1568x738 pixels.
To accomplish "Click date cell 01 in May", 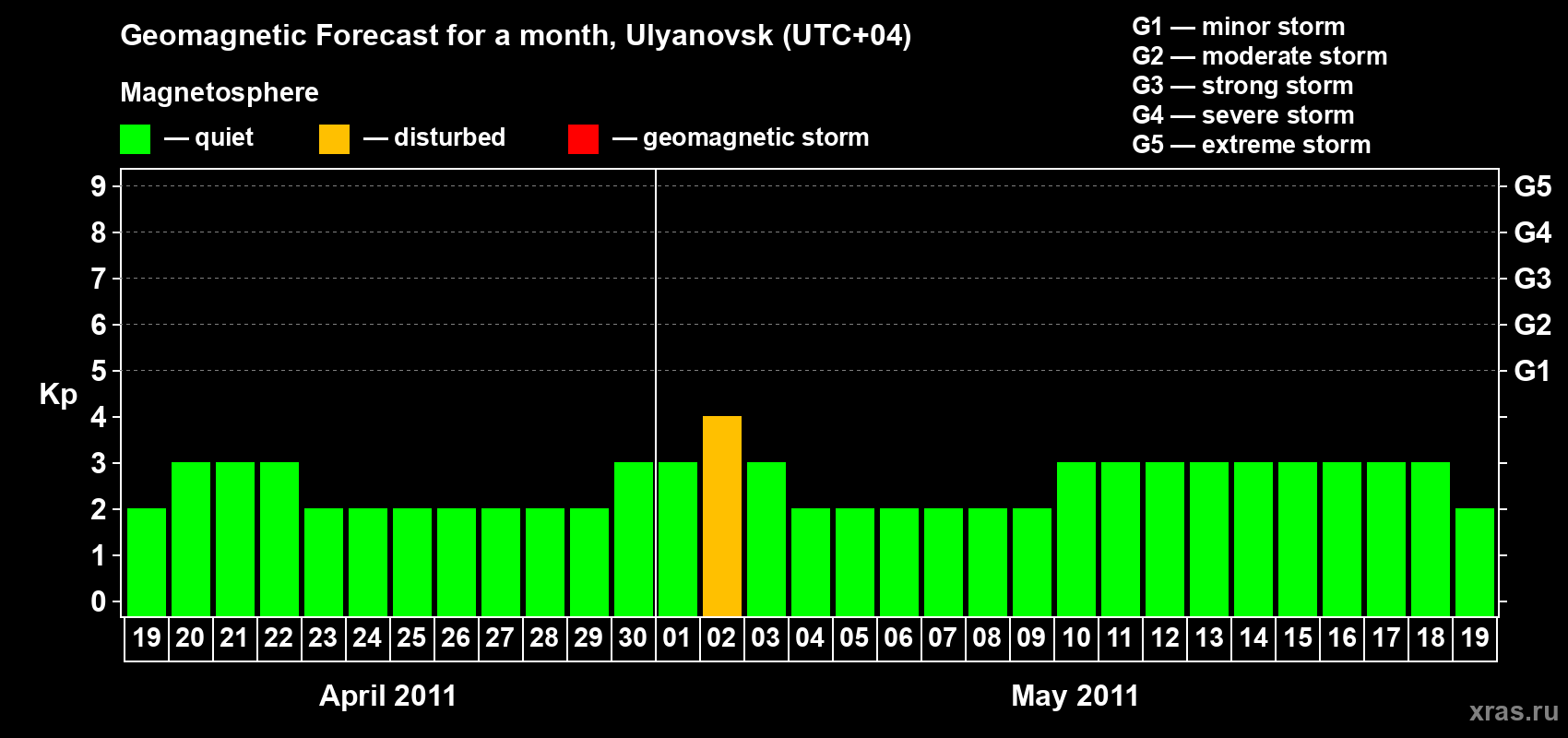I will (x=678, y=638).
